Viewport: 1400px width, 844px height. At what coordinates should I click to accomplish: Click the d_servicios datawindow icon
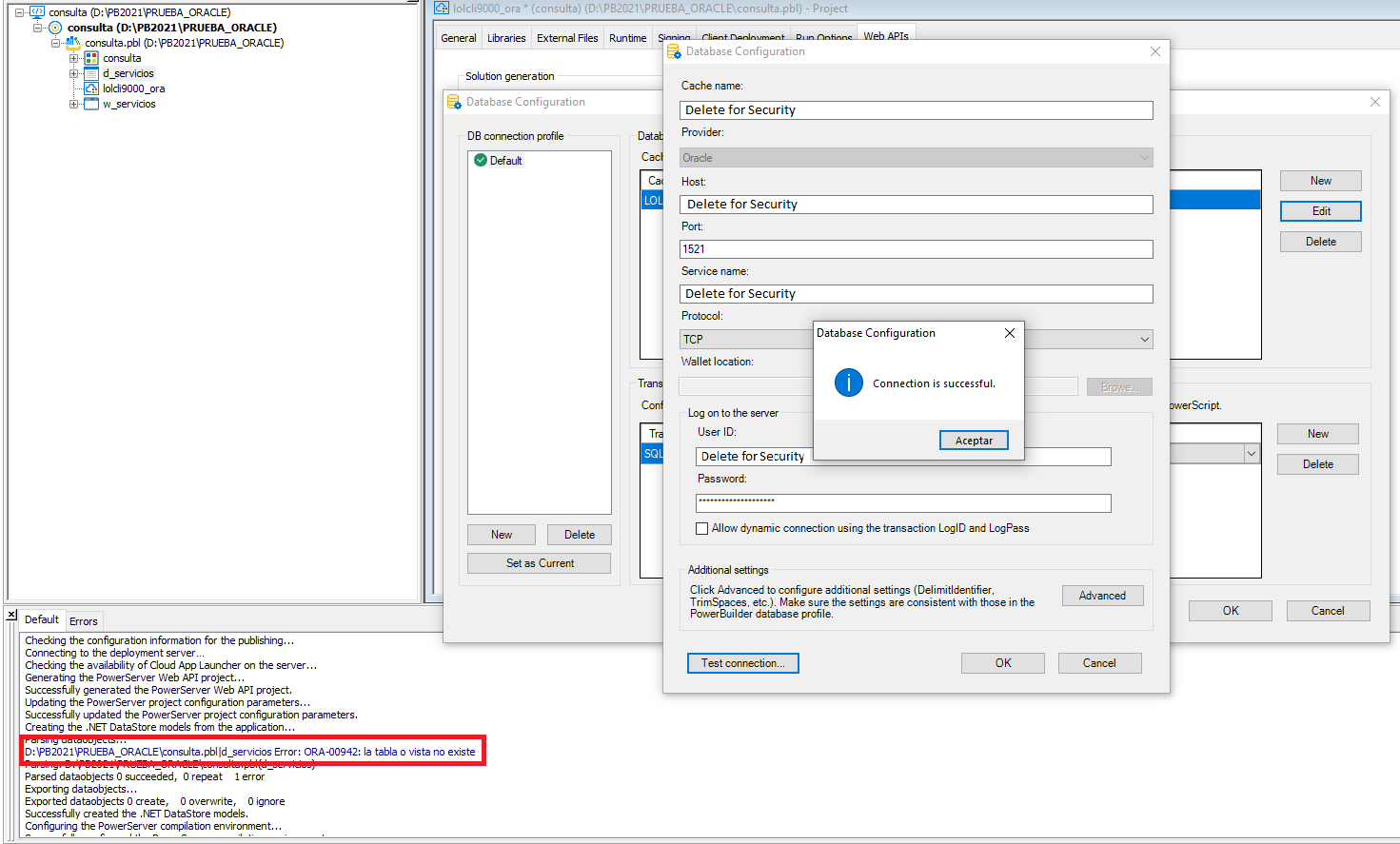91,73
